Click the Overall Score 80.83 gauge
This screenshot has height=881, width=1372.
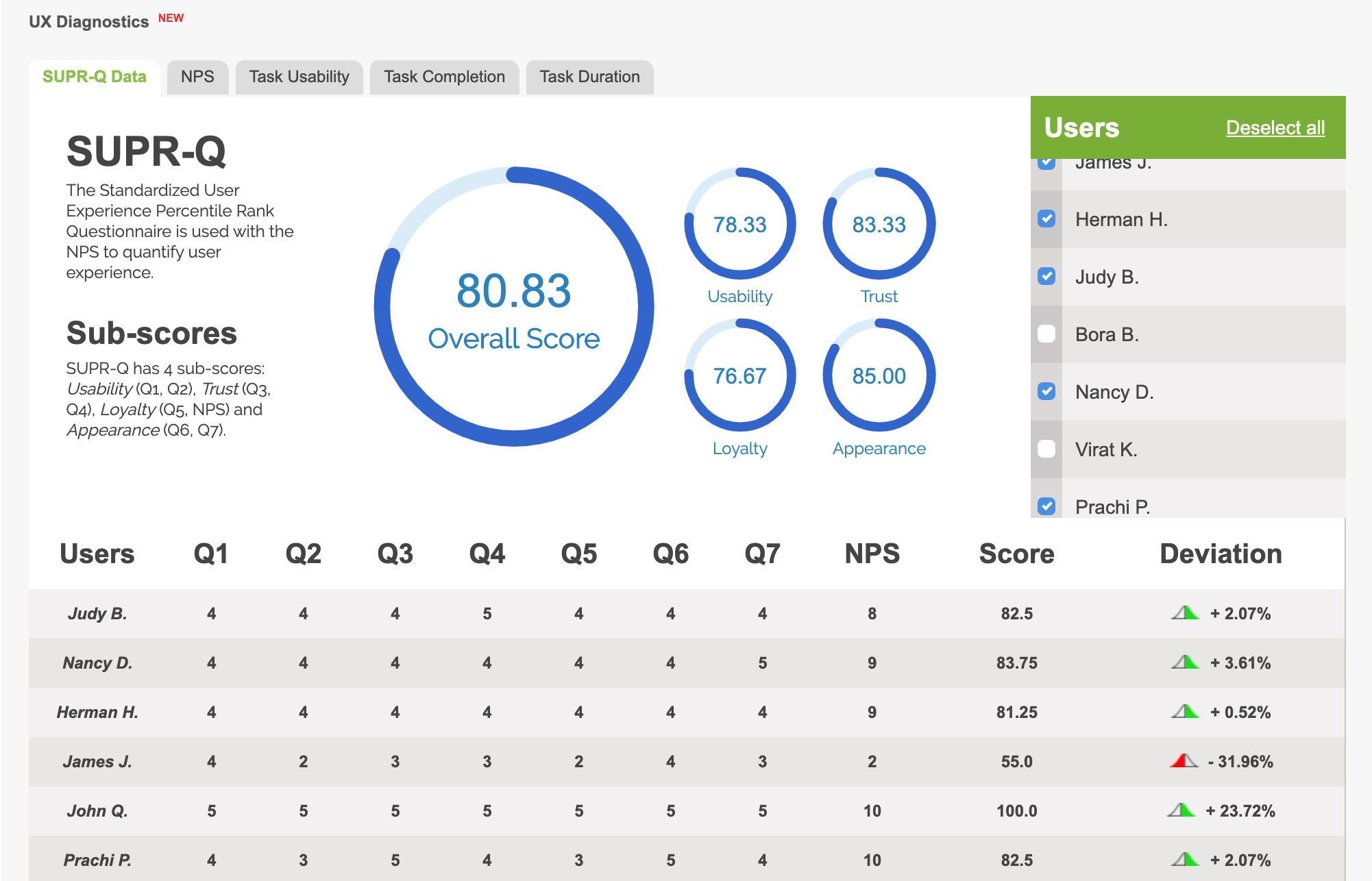pos(514,307)
